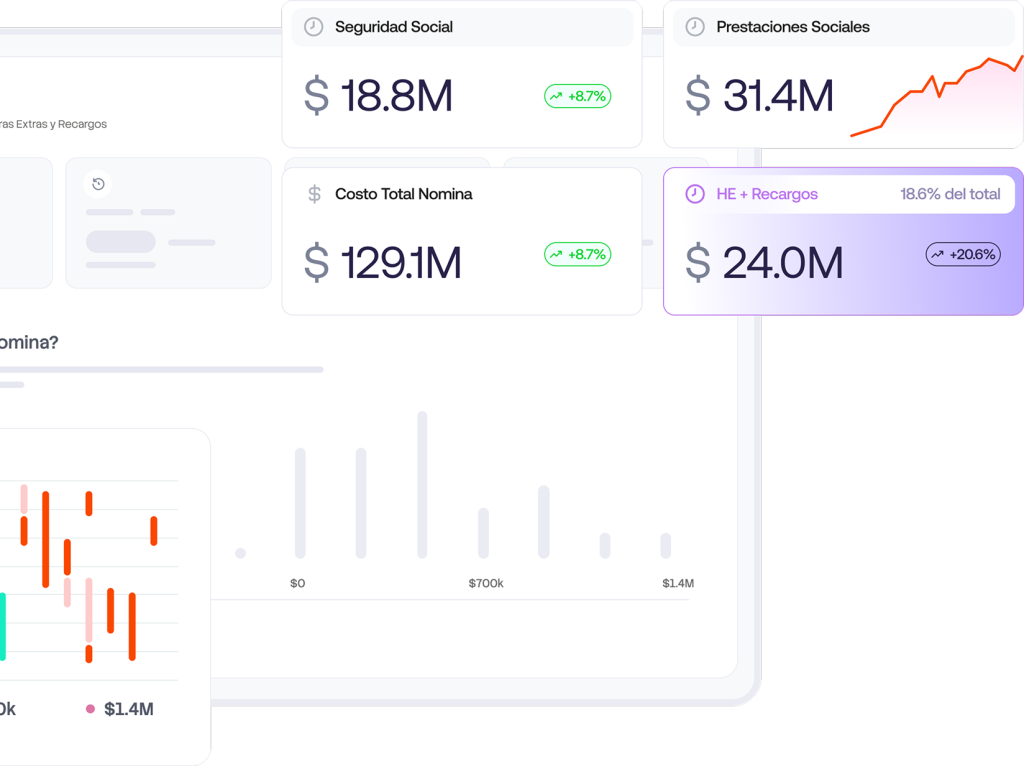Click the $31.4M Prestaciones Sociales value

click(777, 96)
